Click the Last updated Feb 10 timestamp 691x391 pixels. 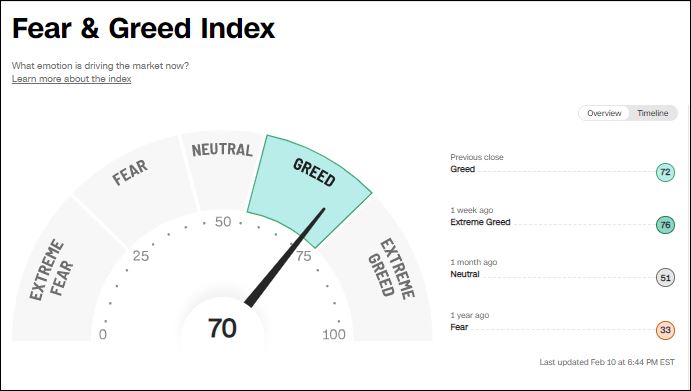coord(607,362)
